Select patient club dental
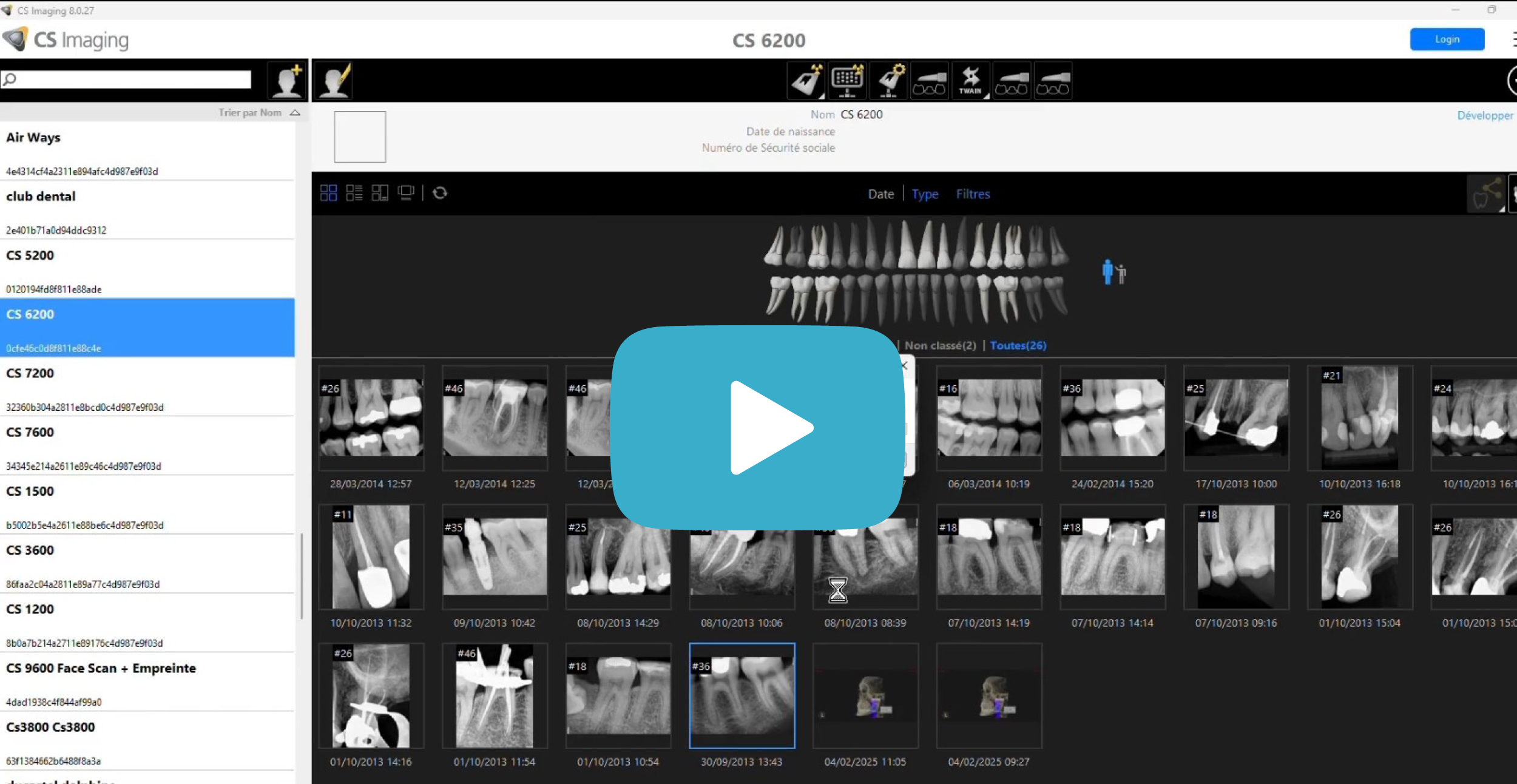 (x=147, y=210)
